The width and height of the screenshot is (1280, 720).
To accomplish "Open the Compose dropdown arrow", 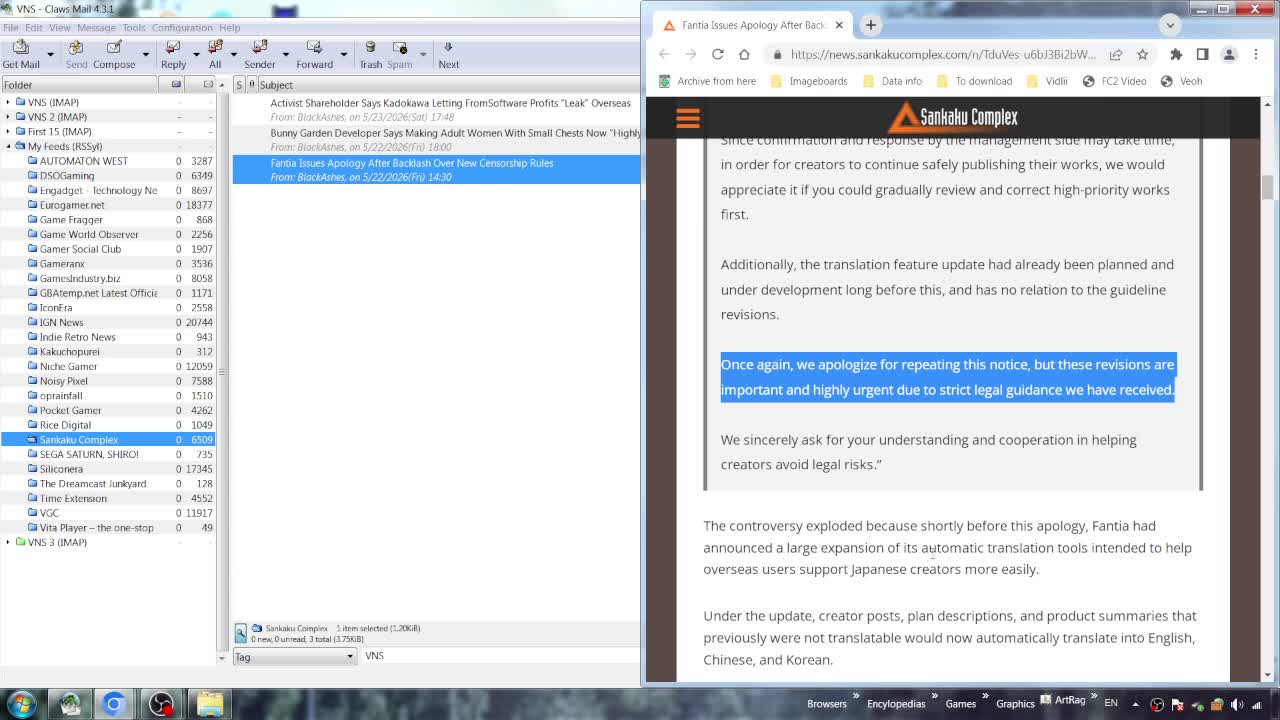I will (145, 54).
